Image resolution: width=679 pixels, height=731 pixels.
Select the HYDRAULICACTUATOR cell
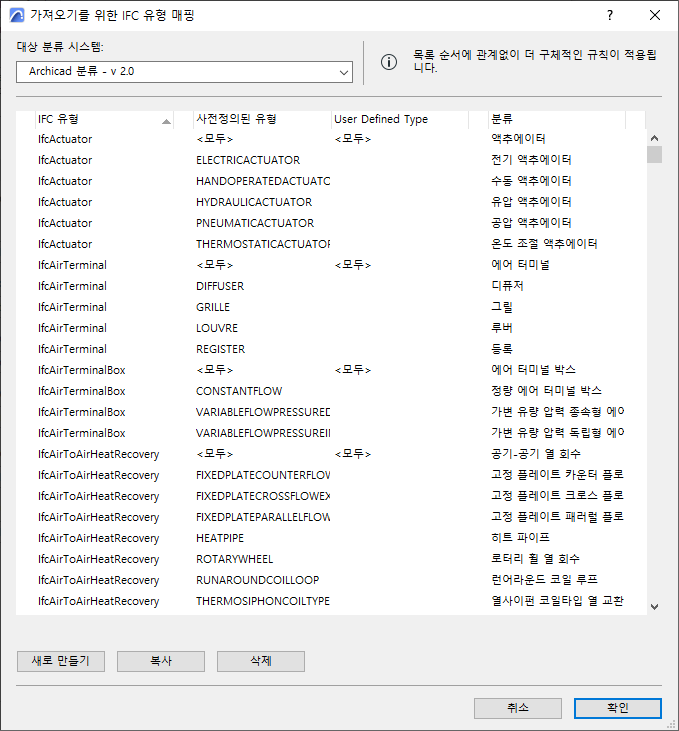pos(254,202)
